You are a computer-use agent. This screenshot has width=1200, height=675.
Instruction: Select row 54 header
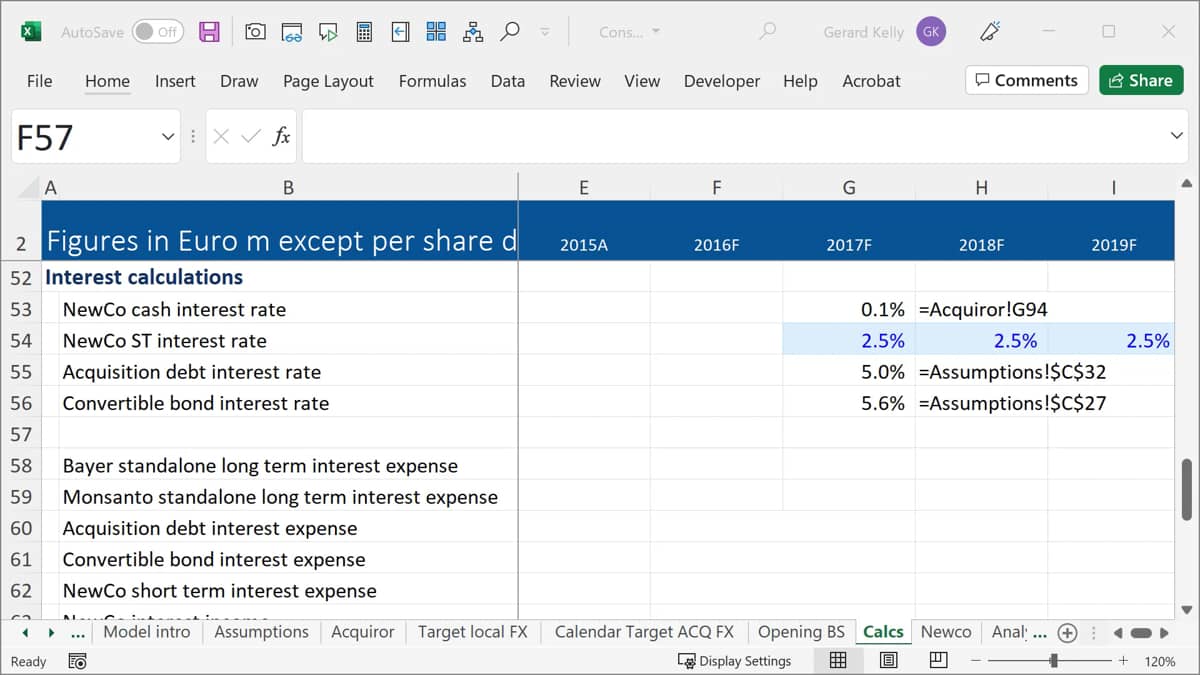pyautogui.click(x=21, y=341)
